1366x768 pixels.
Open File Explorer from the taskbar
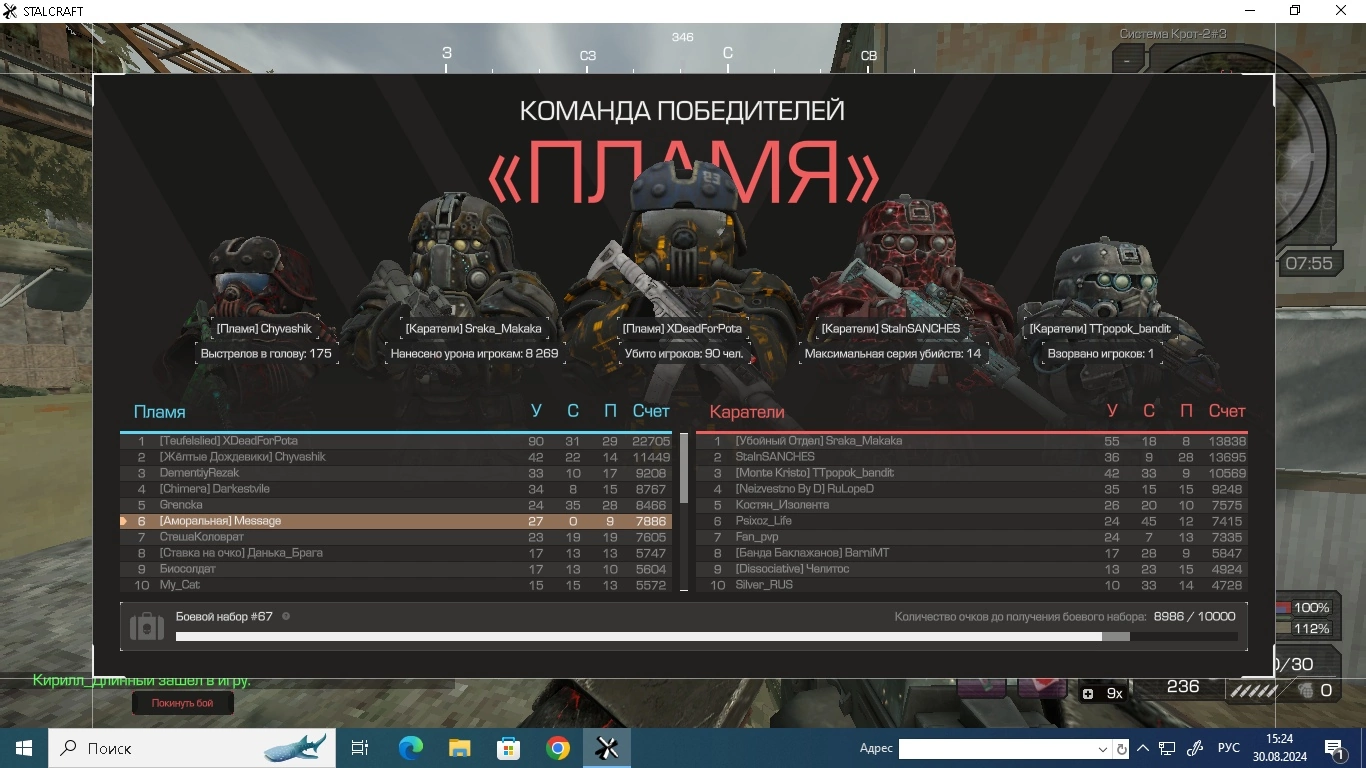(459, 748)
